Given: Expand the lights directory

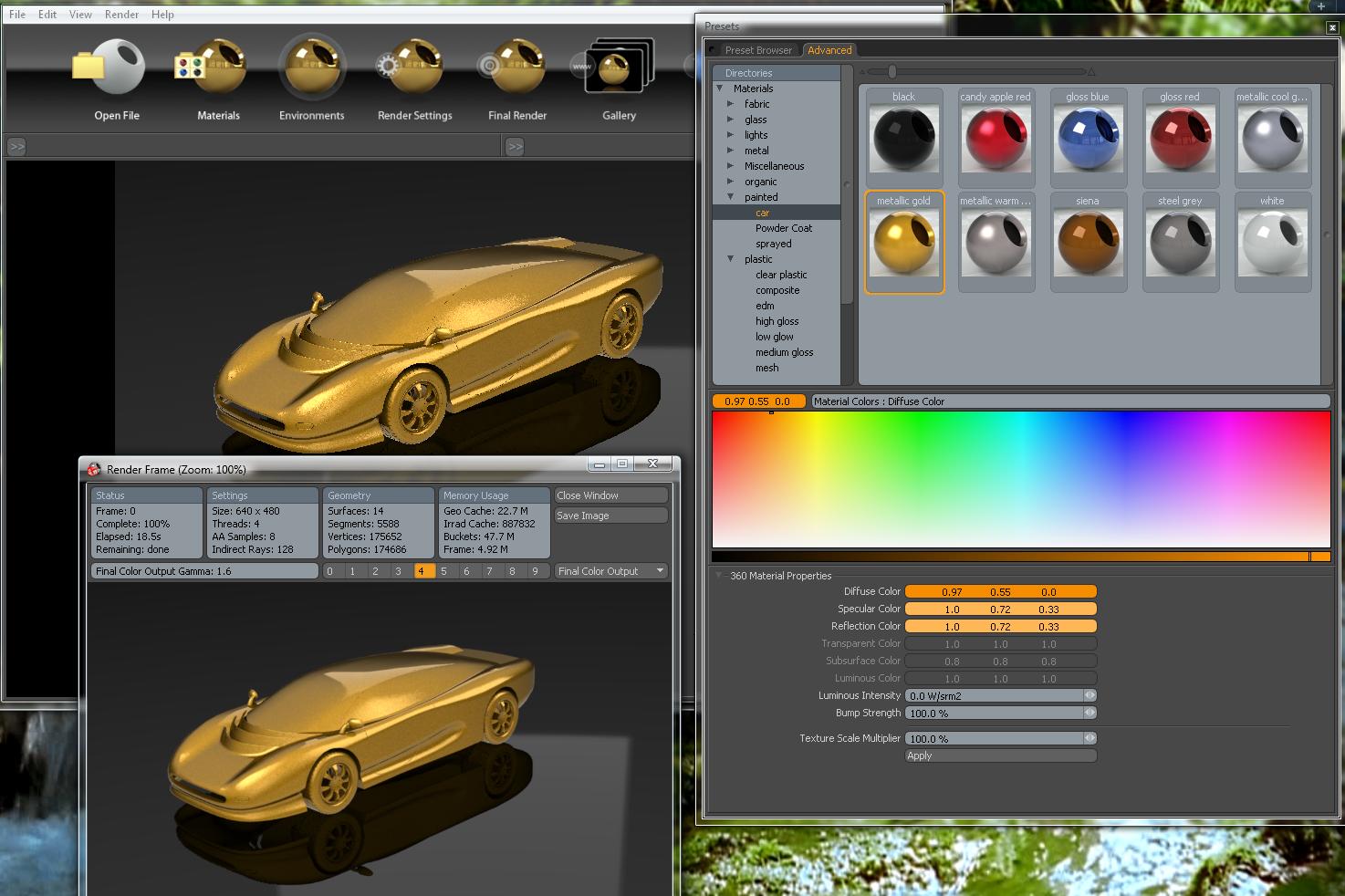Looking at the screenshot, I should tap(730, 135).
